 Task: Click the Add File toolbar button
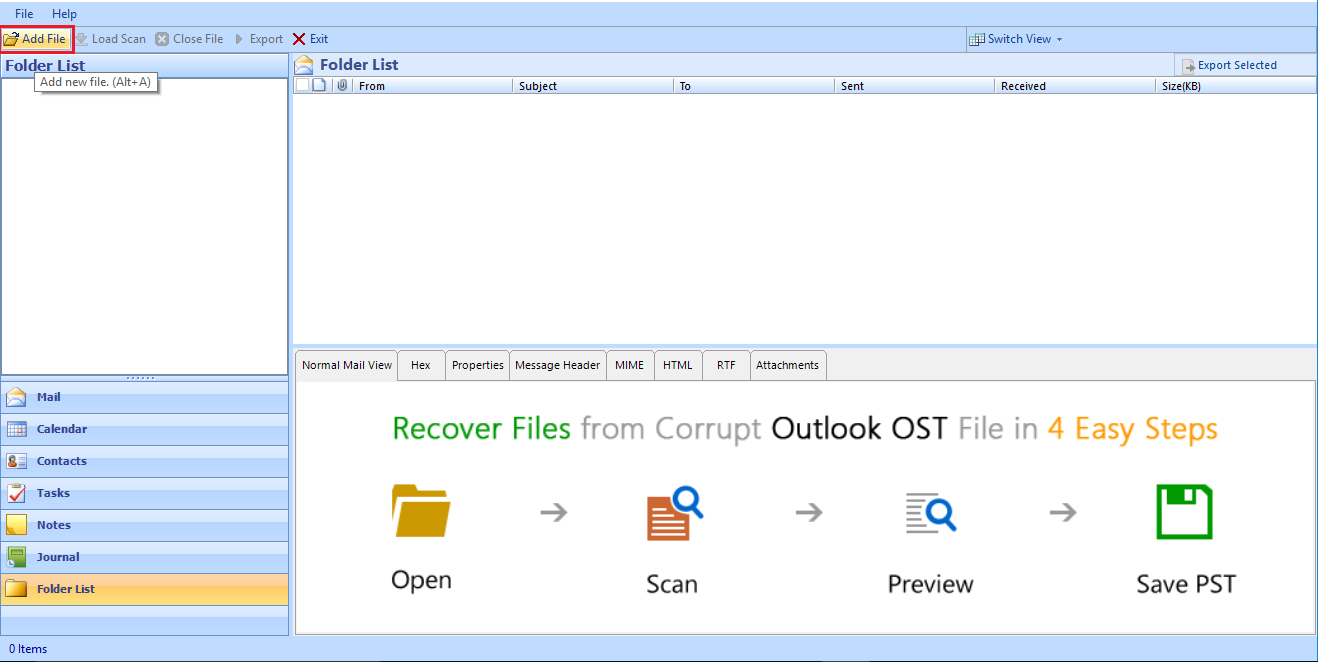point(36,39)
